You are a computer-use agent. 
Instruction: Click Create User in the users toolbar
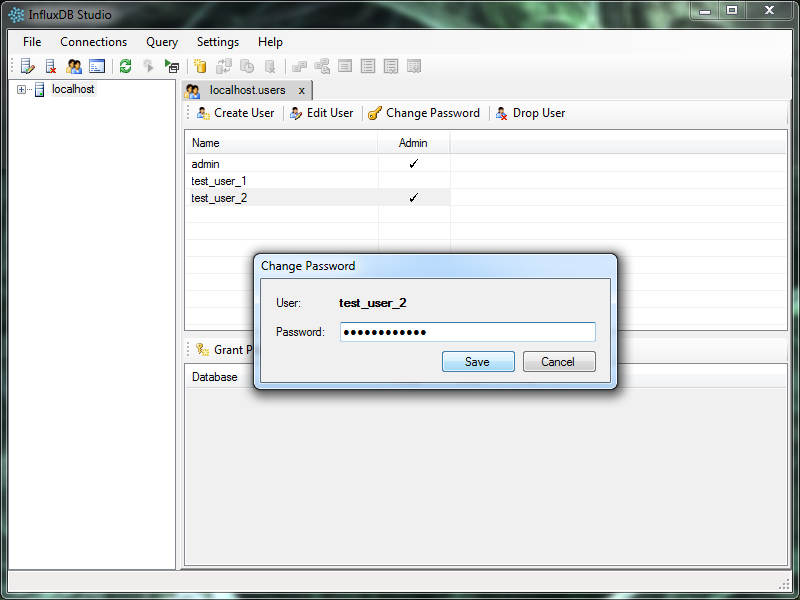coord(235,113)
